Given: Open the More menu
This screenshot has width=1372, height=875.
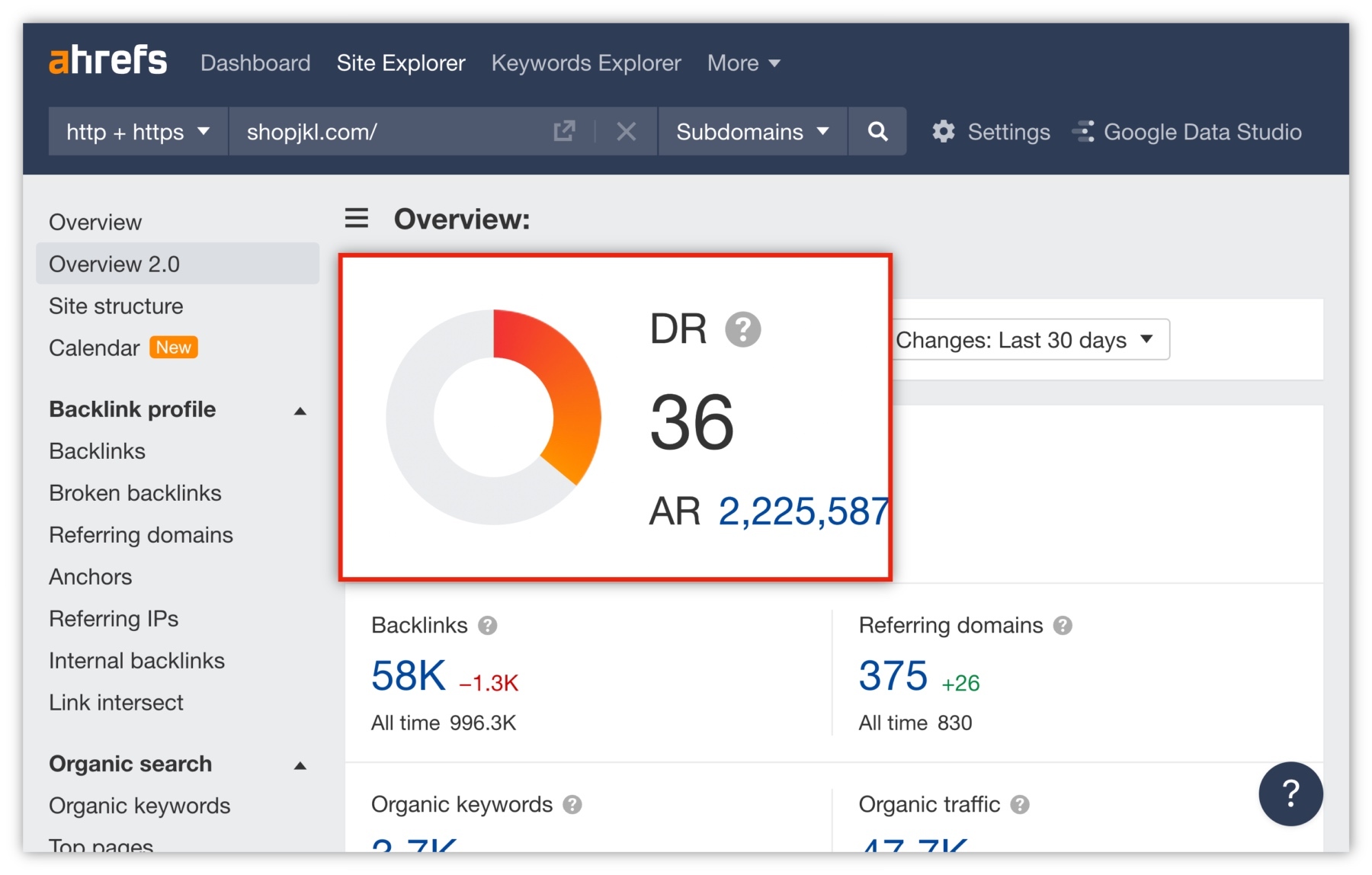Looking at the screenshot, I should tap(743, 63).
